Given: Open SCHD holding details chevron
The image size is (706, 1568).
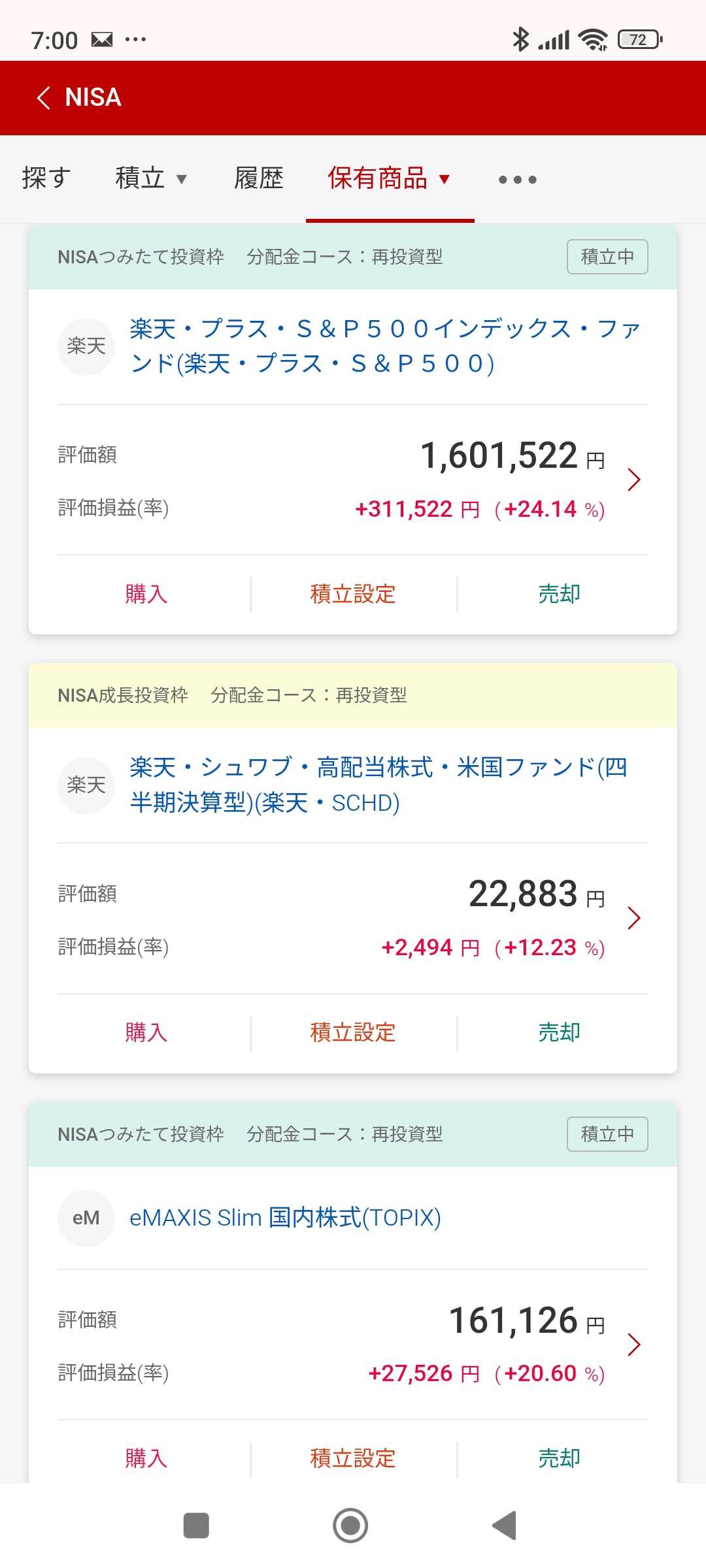Looking at the screenshot, I should (x=633, y=918).
